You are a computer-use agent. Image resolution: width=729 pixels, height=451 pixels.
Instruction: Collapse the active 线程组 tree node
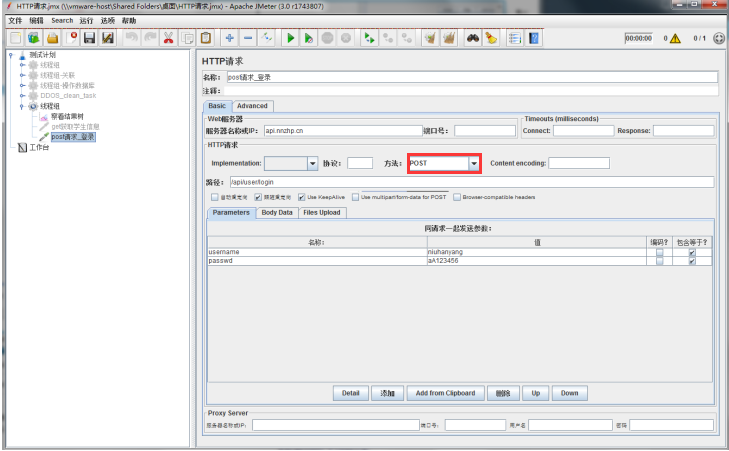(22, 106)
